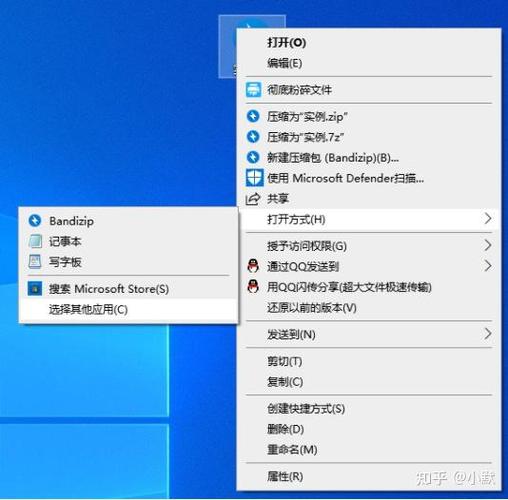Expand the 授予访问权限(G) submenu arrow
The image size is (508, 500).
click(488, 245)
